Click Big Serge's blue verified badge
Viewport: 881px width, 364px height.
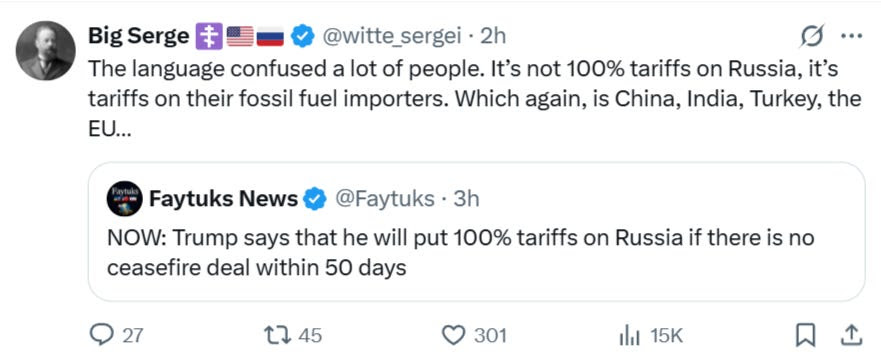click(304, 37)
